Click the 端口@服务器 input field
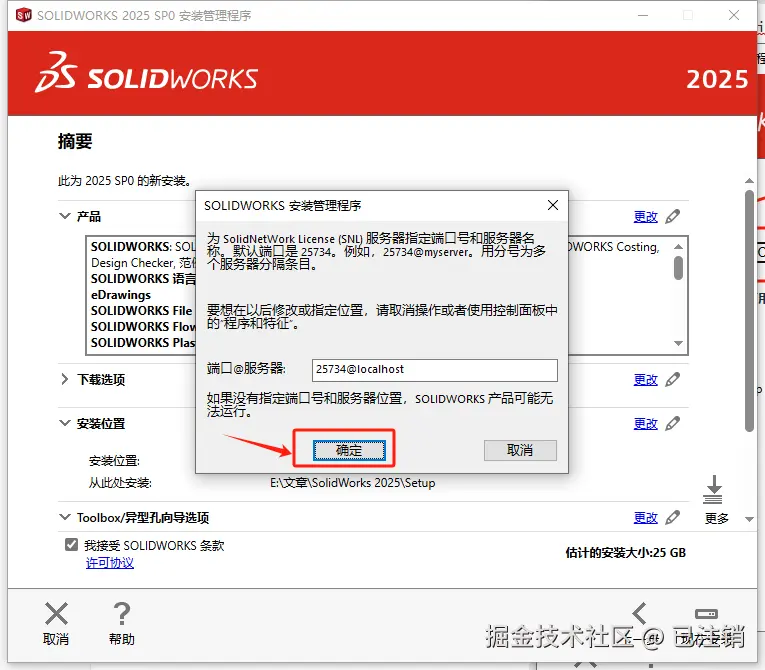 pos(434,370)
